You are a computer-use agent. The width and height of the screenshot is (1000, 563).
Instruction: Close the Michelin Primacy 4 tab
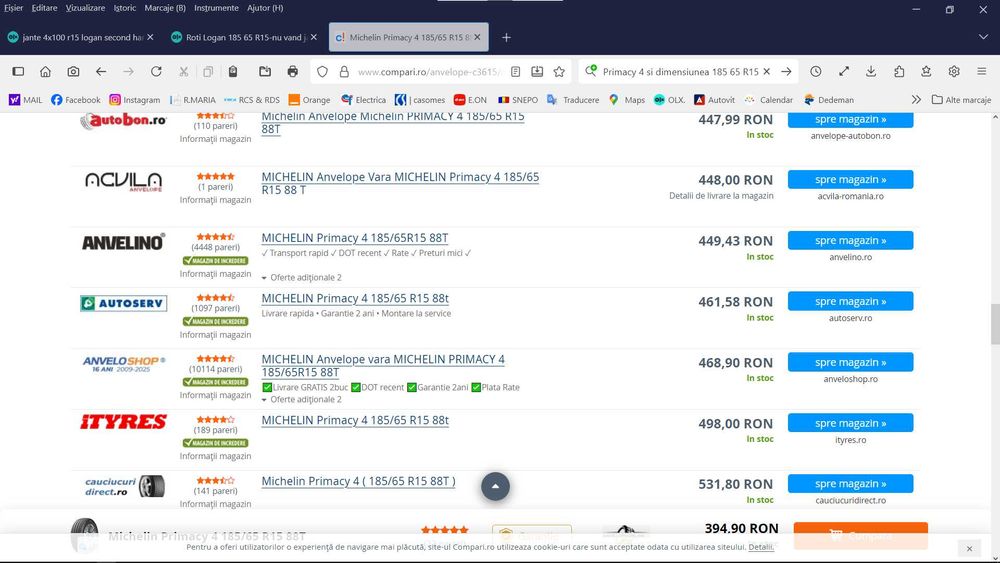tap(477, 37)
